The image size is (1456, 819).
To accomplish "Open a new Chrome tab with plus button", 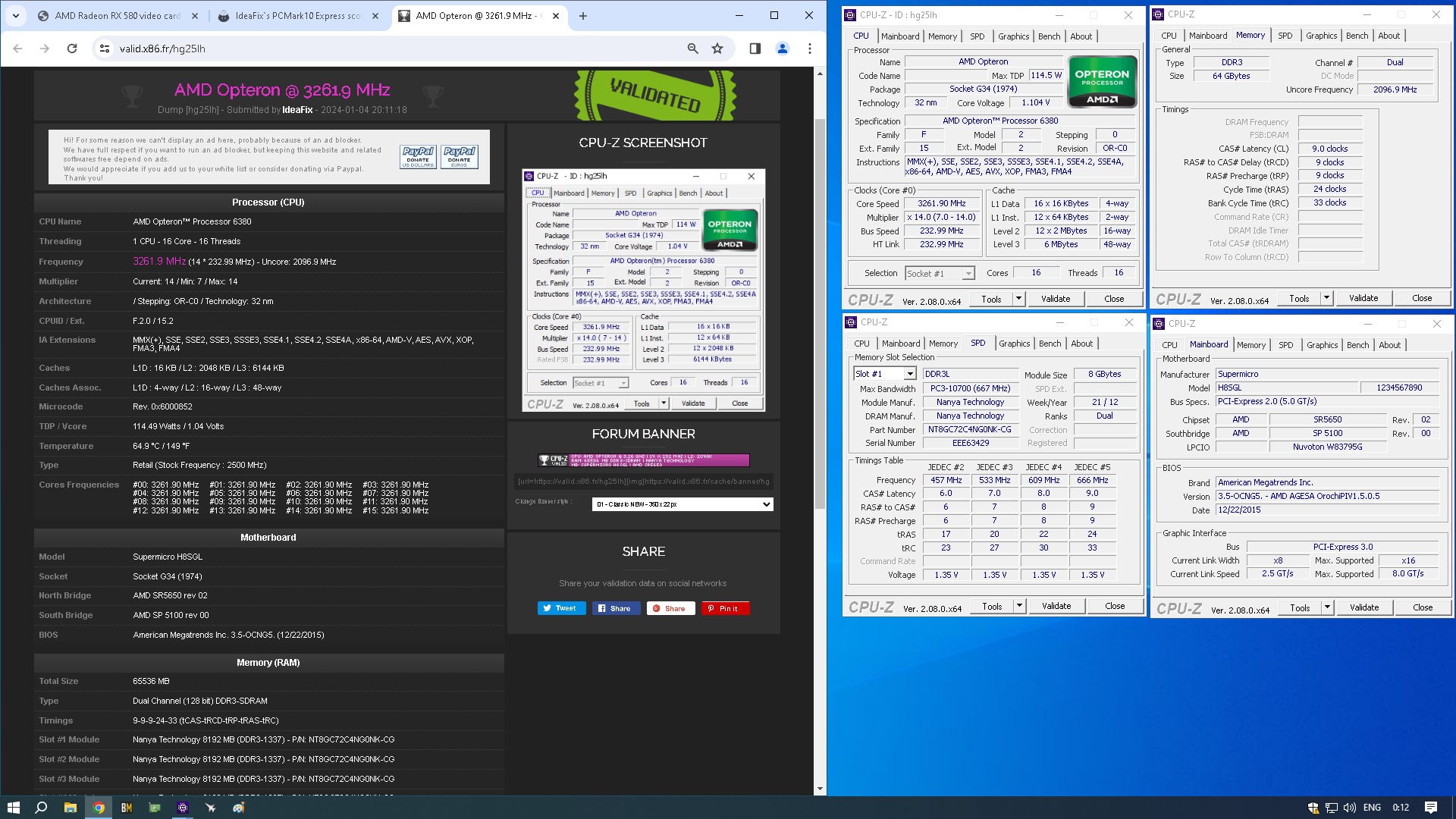I will pos(582,15).
